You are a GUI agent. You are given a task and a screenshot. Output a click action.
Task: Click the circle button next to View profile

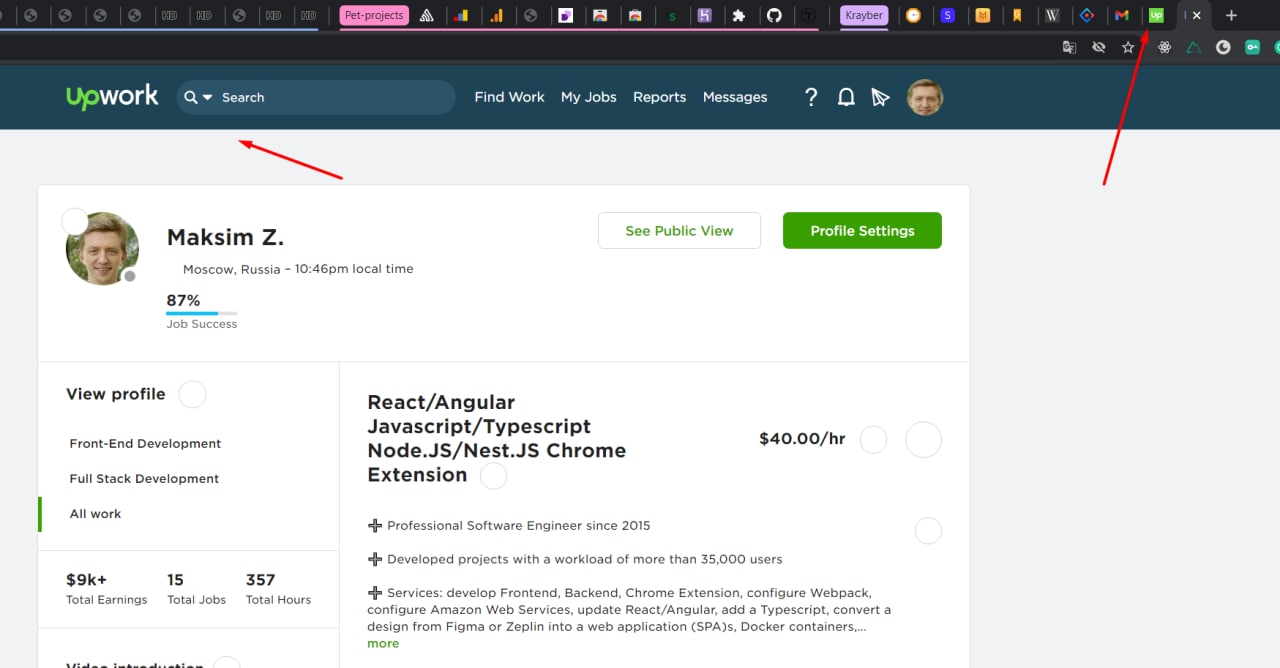[192, 394]
